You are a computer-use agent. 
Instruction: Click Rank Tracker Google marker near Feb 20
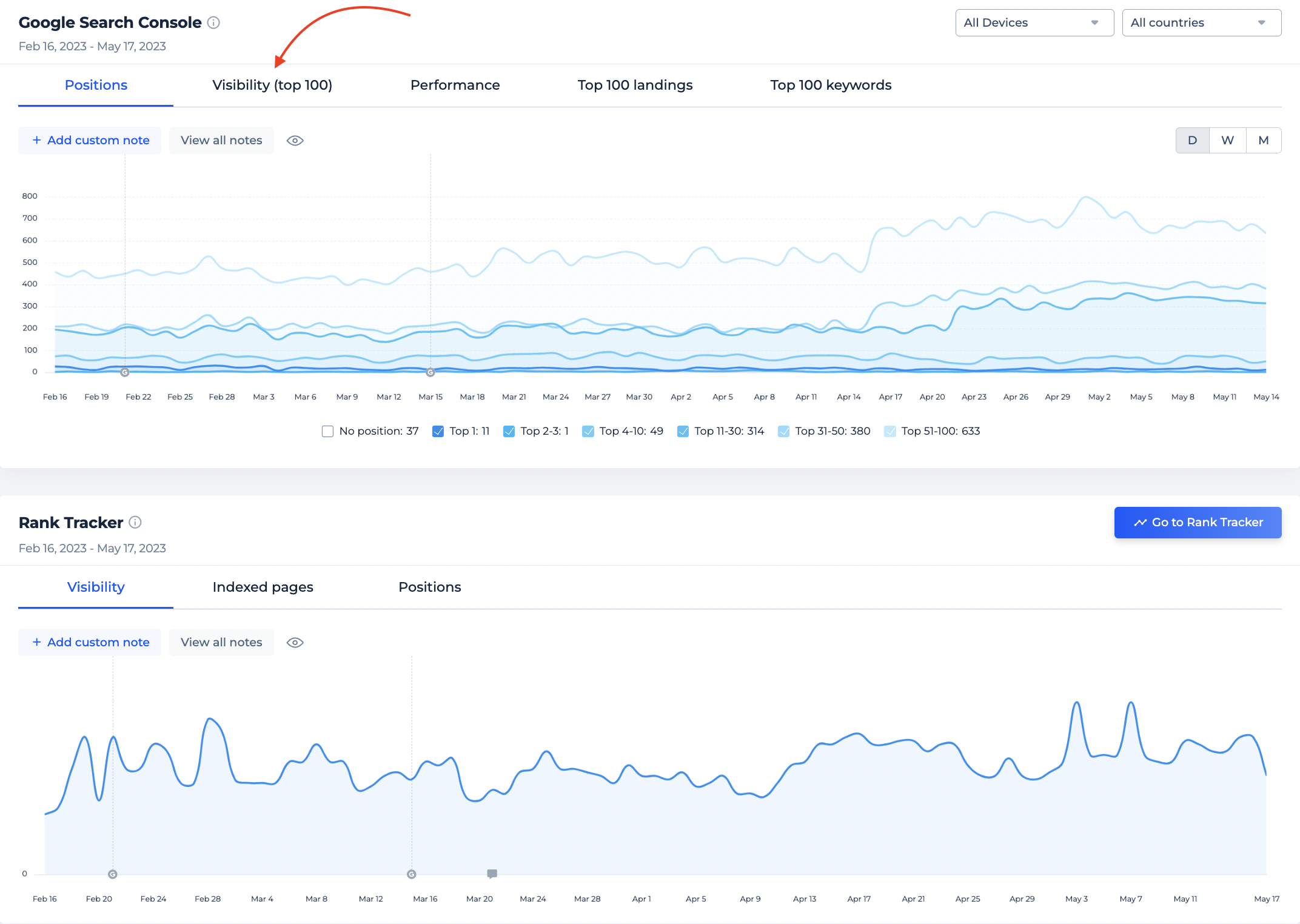(x=113, y=874)
